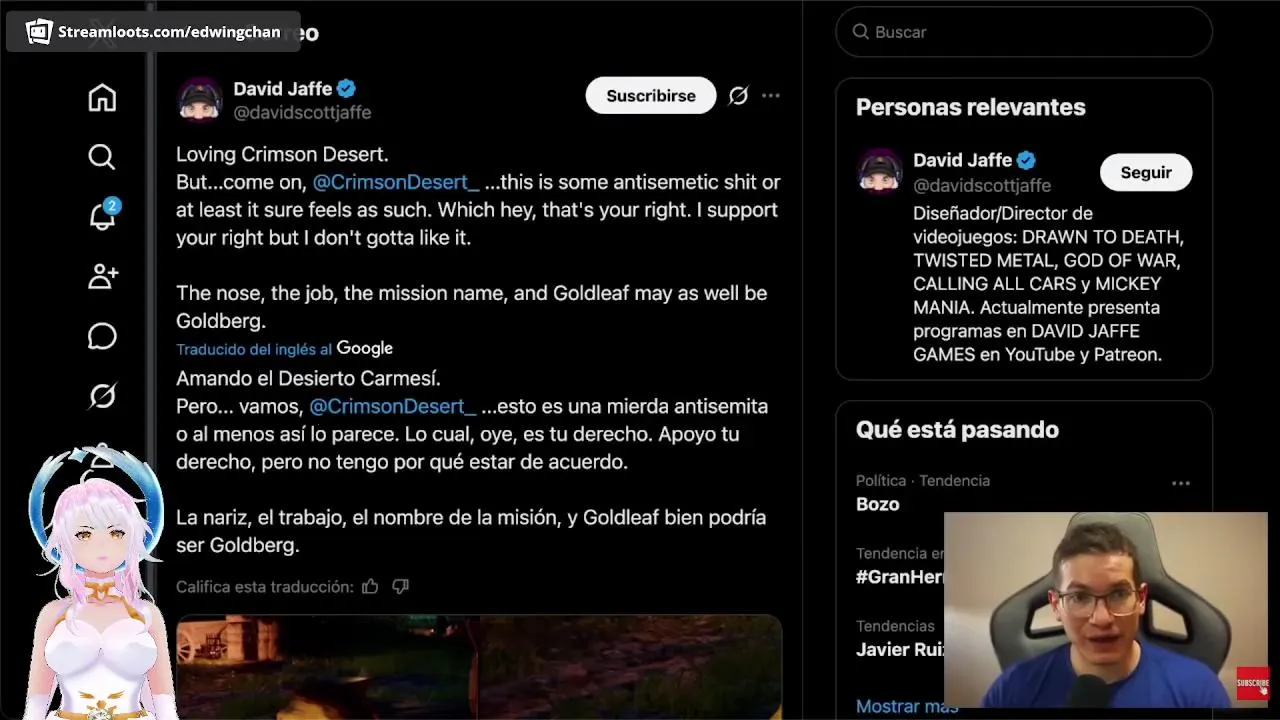Click Seguir button for David Jaffe
This screenshot has width=1280, height=720.
(1146, 172)
